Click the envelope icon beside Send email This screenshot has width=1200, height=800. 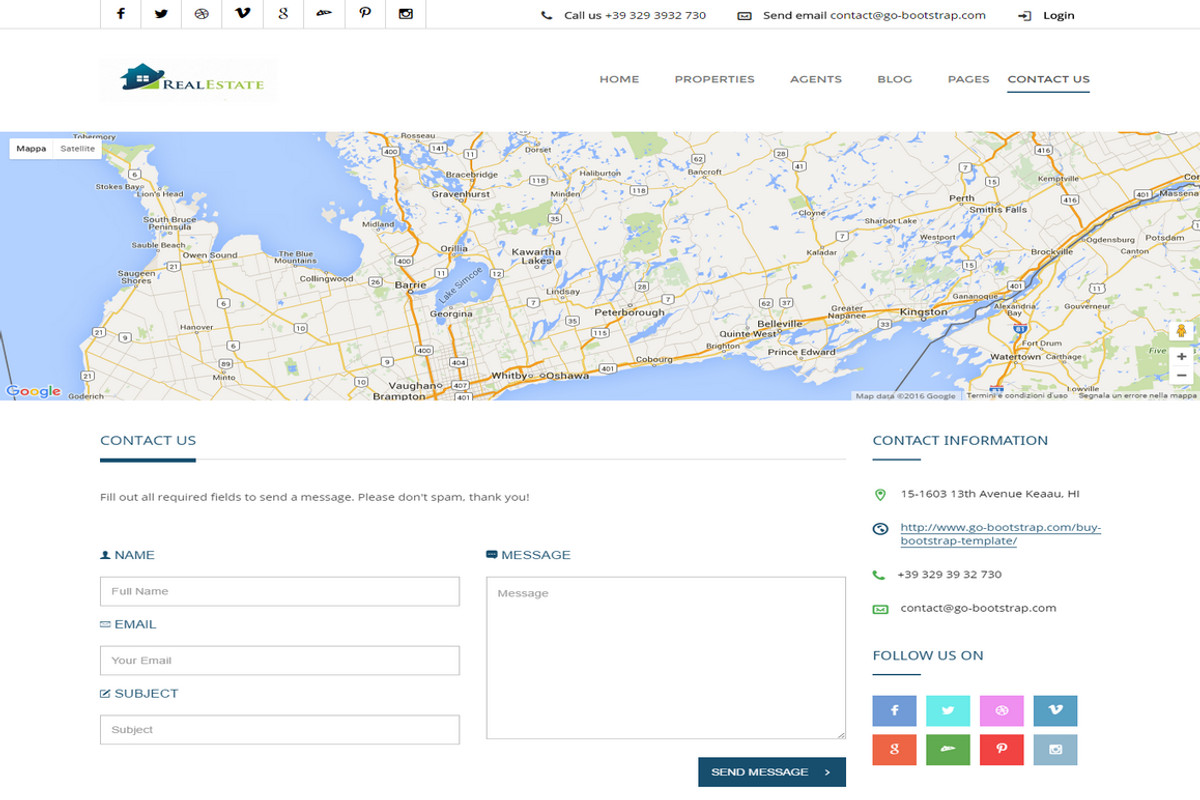[744, 16]
